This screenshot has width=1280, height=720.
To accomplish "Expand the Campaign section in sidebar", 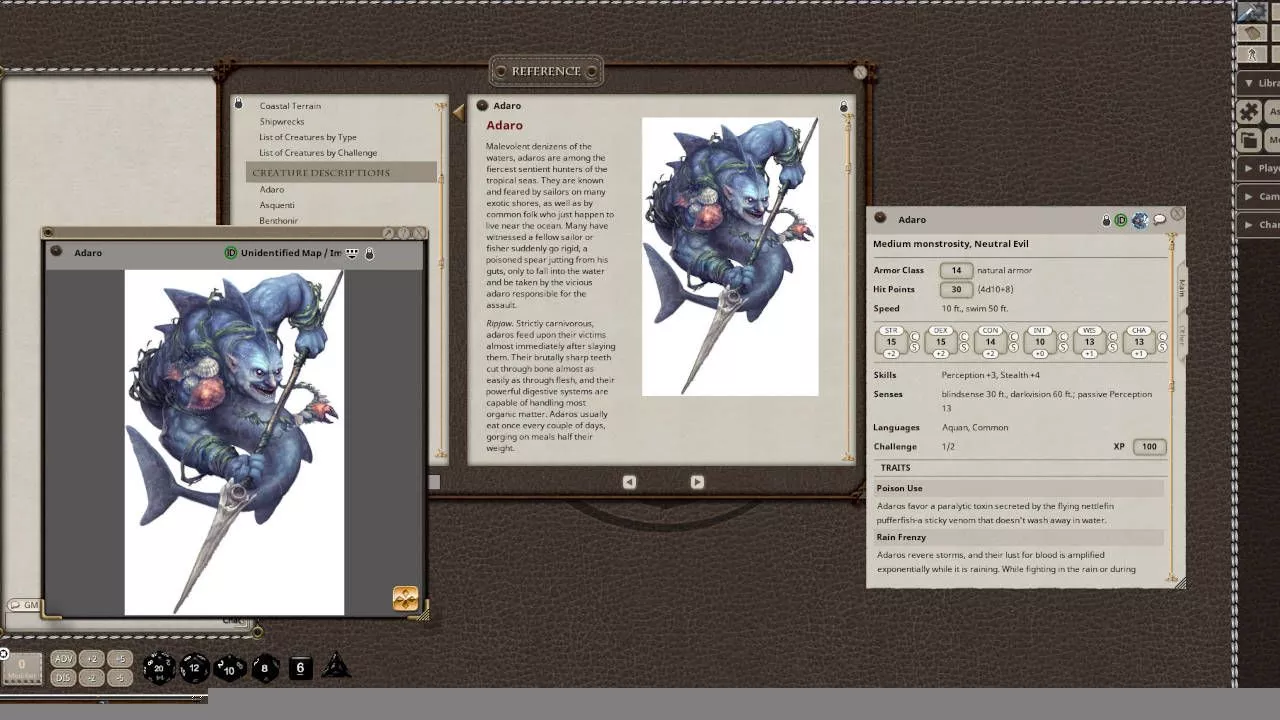I will [x=1258, y=196].
